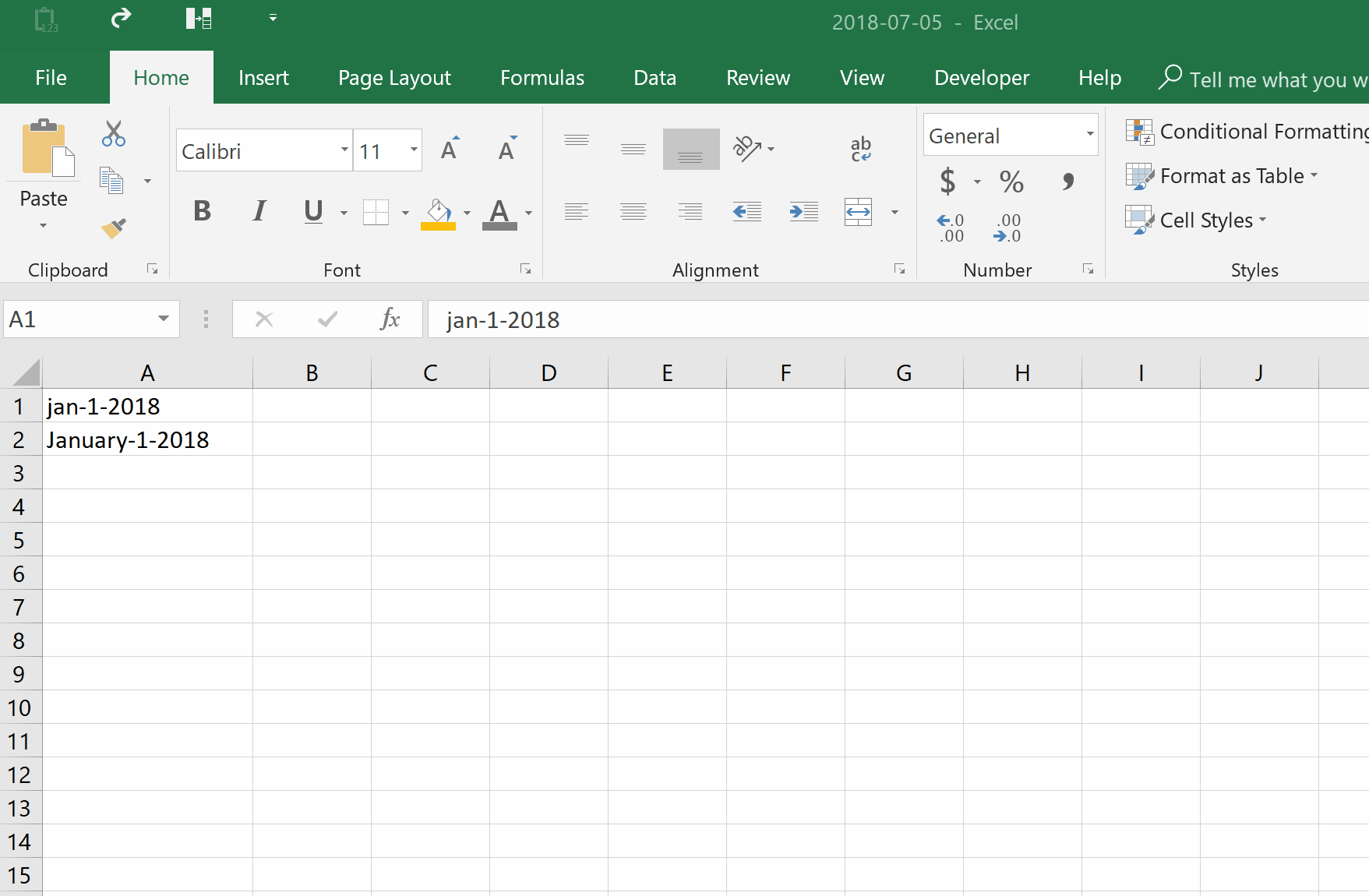Apply Comma Style format
This screenshot has width=1369, height=896.
tap(1068, 182)
